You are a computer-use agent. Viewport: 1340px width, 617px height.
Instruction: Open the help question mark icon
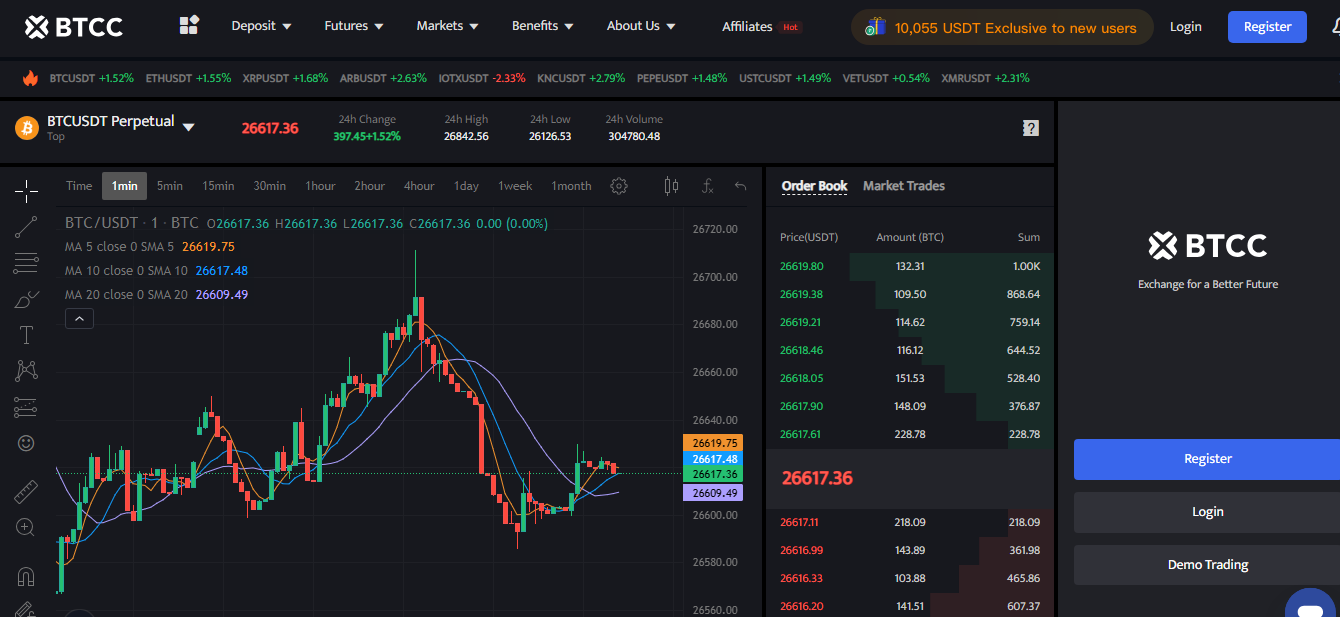pyautogui.click(x=1031, y=128)
